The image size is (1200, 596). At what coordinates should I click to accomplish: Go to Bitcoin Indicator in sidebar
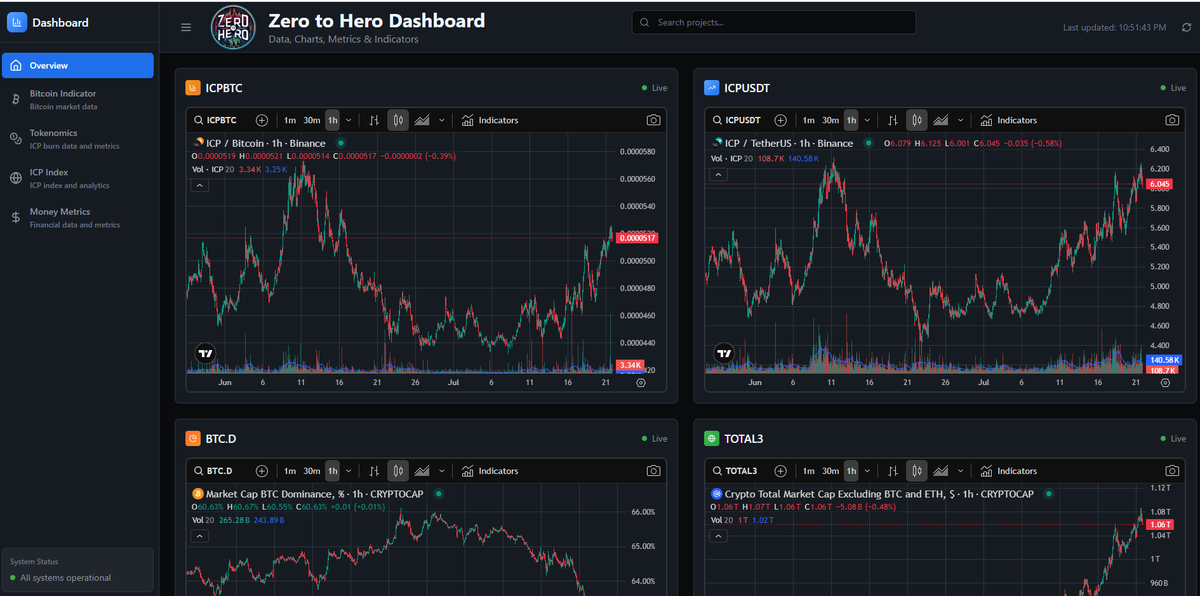(x=78, y=99)
